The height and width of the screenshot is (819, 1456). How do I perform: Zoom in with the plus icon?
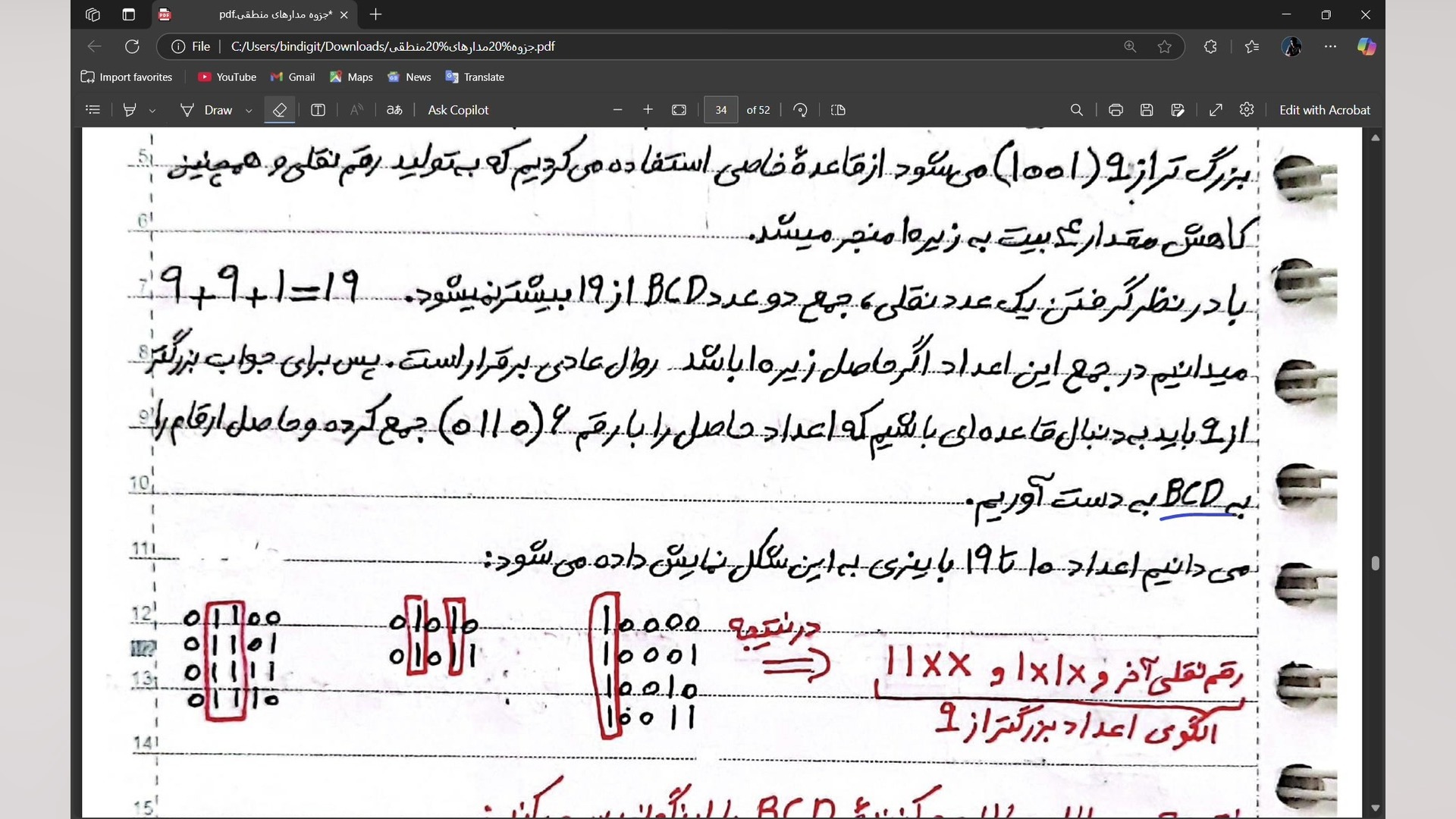[x=648, y=110]
